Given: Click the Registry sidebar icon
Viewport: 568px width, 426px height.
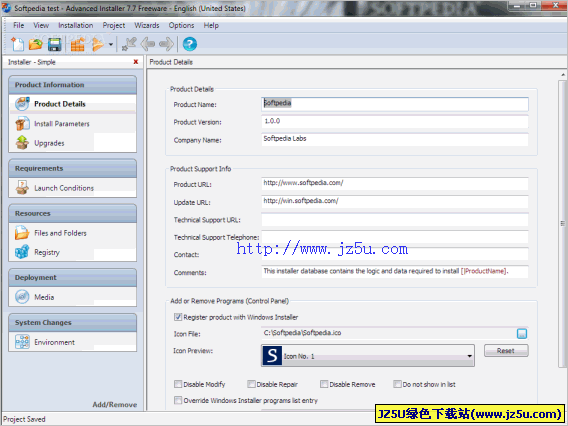Looking at the screenshot, I should [22, 252].
